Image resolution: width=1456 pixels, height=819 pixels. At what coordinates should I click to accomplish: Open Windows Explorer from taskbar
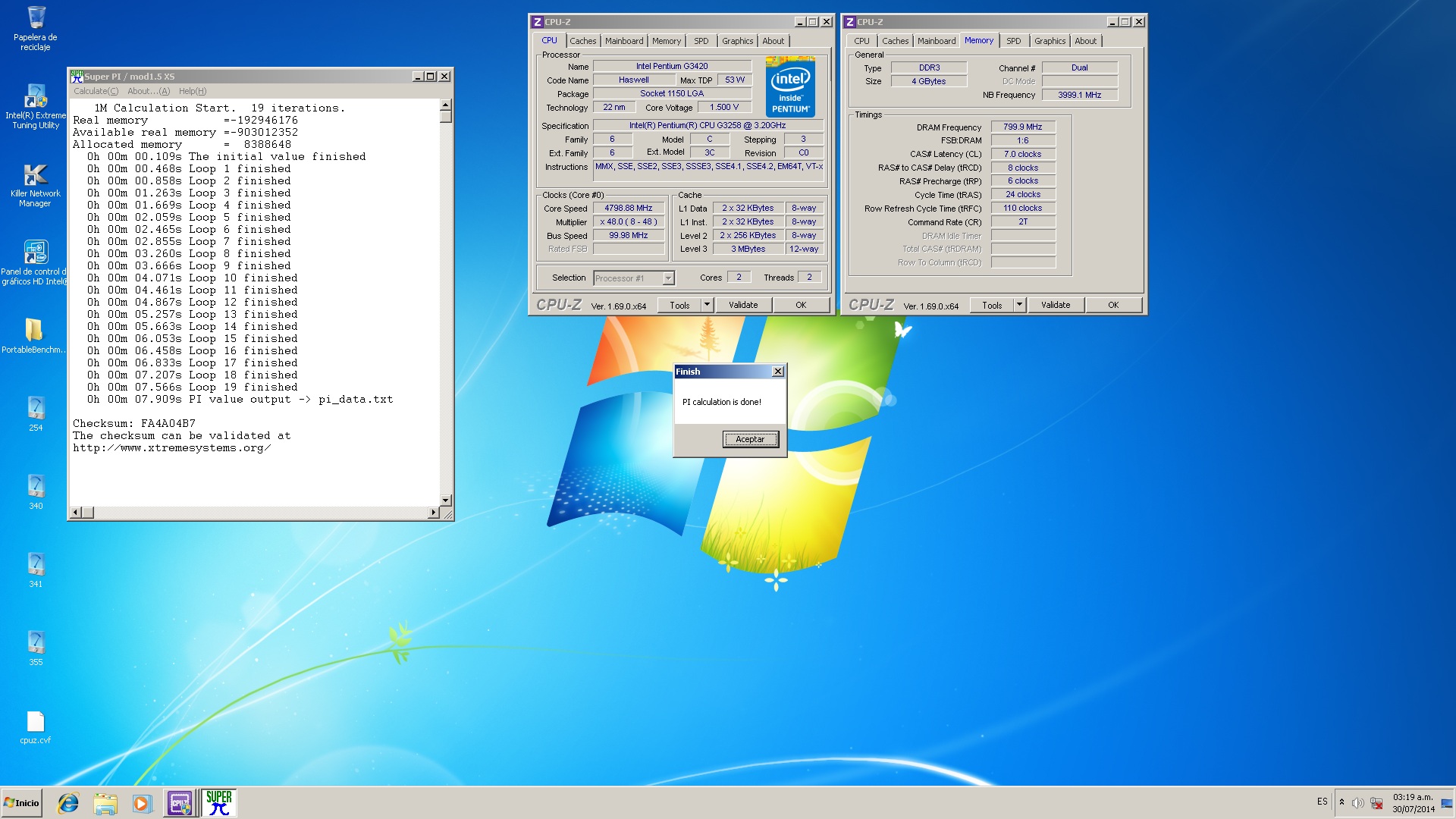[x=105, y=803]
